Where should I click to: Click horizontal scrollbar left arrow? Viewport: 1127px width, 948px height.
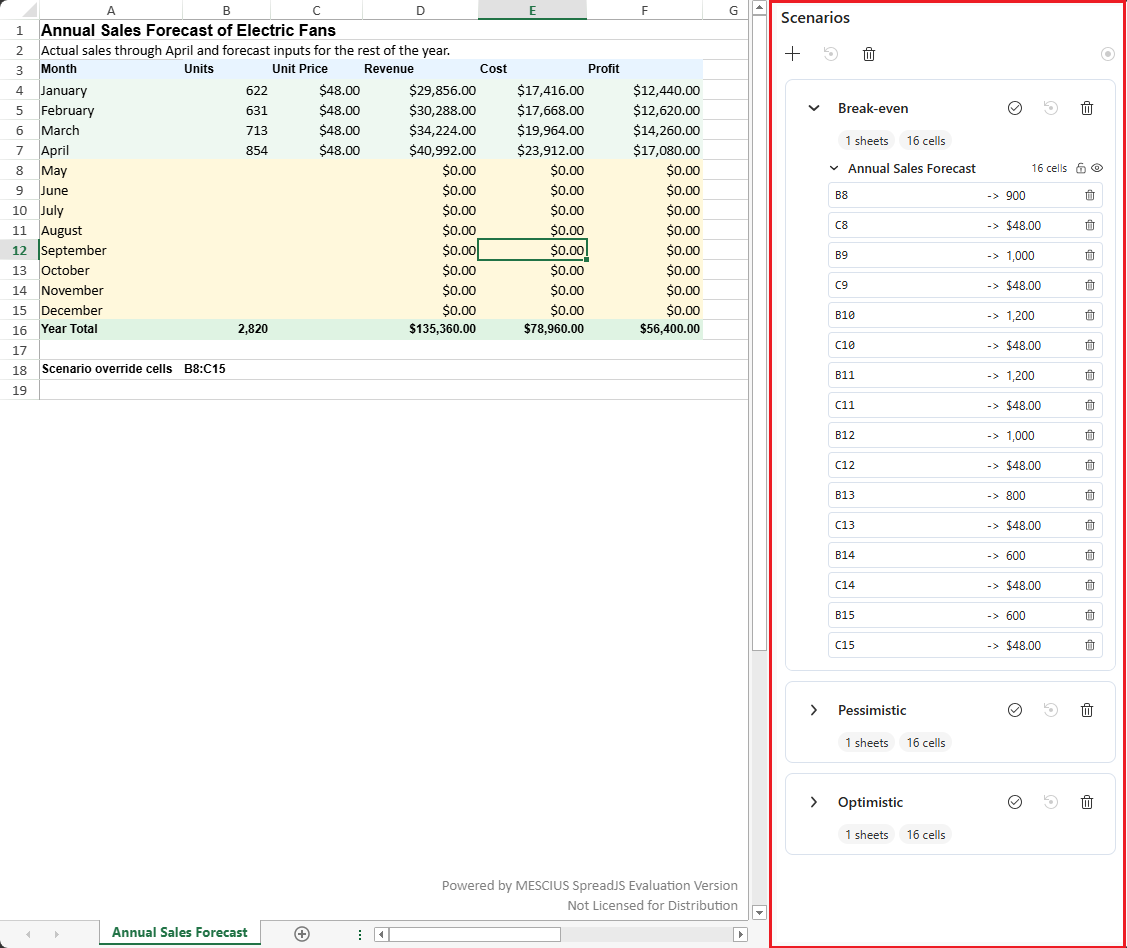tap(382, 934)
